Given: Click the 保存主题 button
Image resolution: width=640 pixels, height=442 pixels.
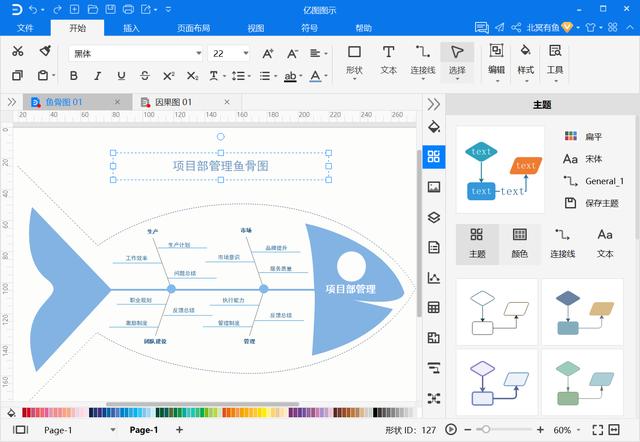Looking at the screenshot, I should 594,203.
